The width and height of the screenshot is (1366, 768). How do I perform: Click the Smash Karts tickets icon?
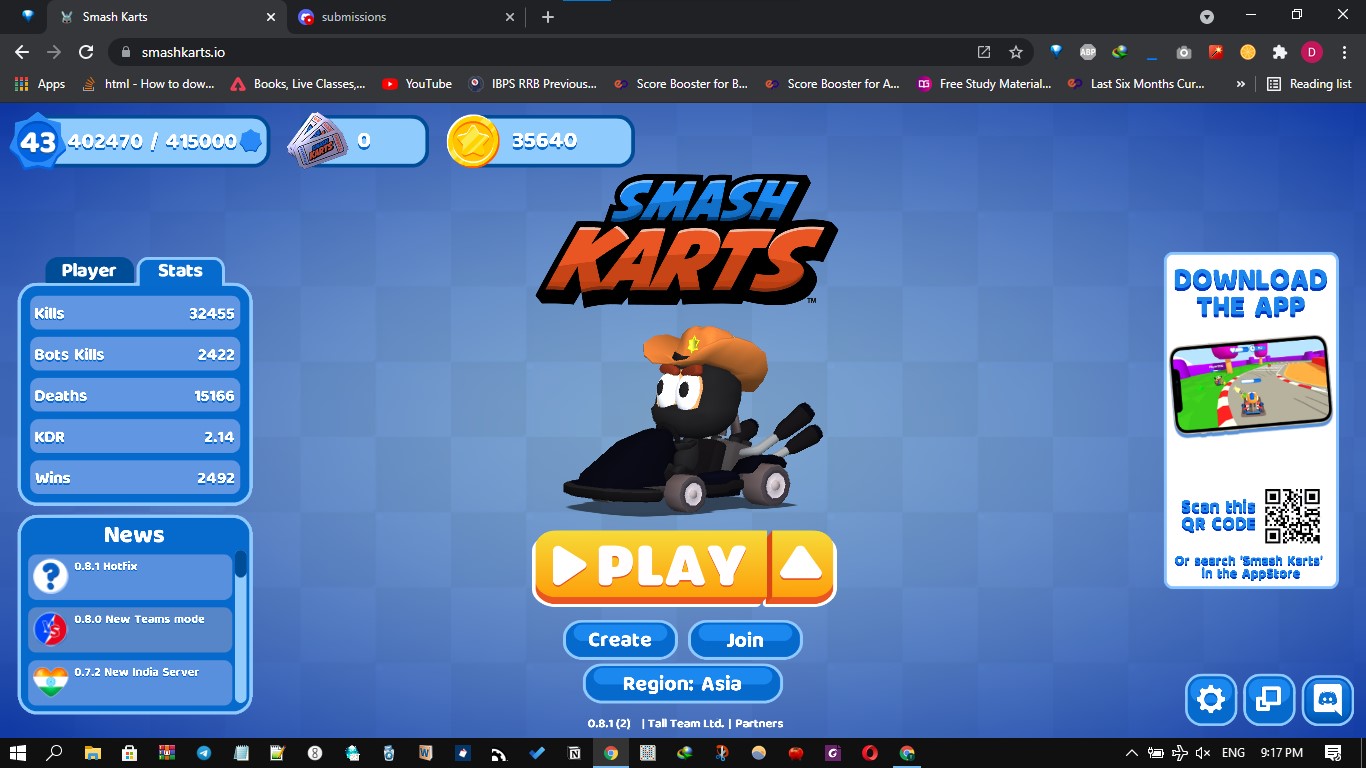coord(316,141)
